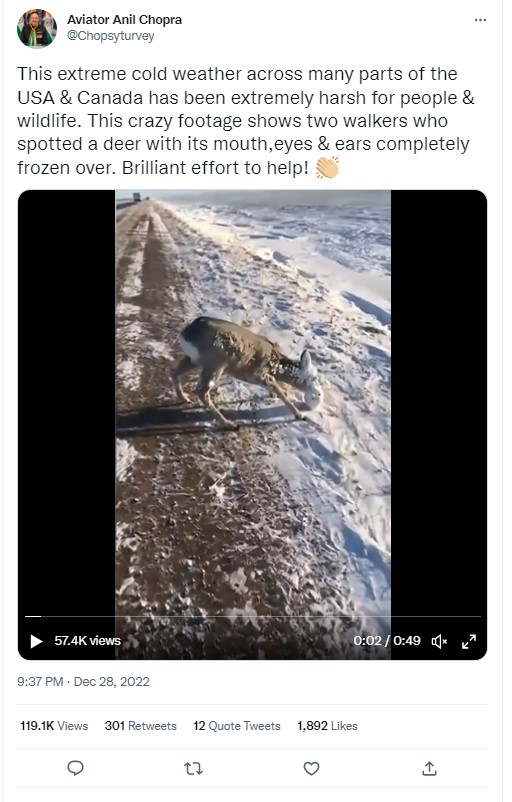Open the three-dot more options menu

480,20
